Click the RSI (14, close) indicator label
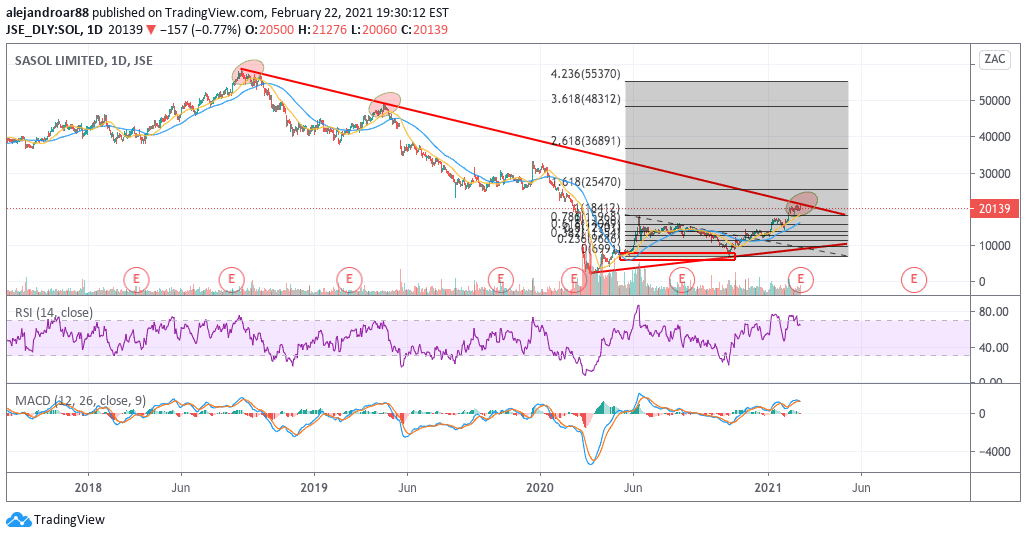This screenshot has width=1027, height=538. (54, 313)
